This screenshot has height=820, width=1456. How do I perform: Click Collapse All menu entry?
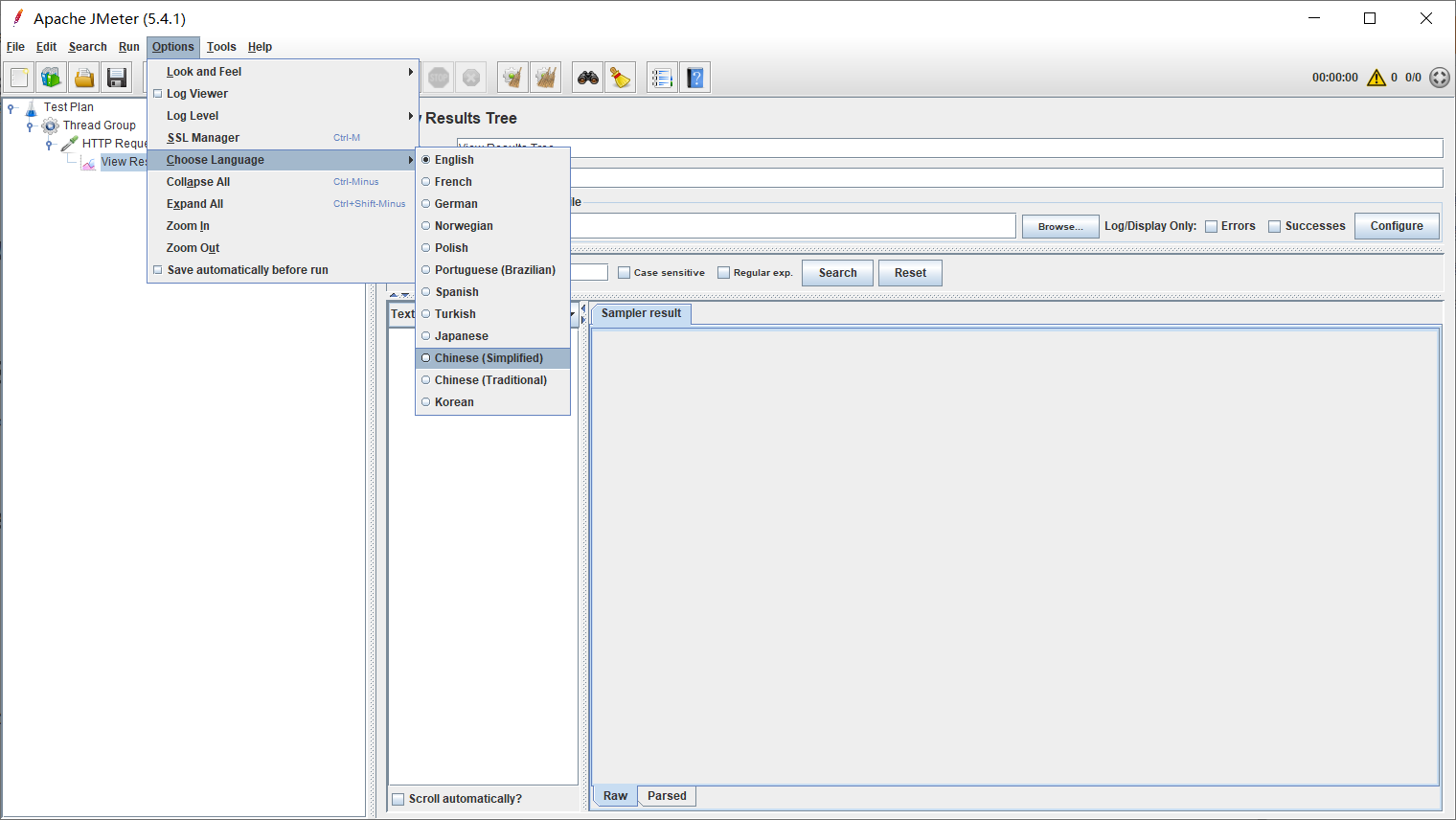coord(283,182)
